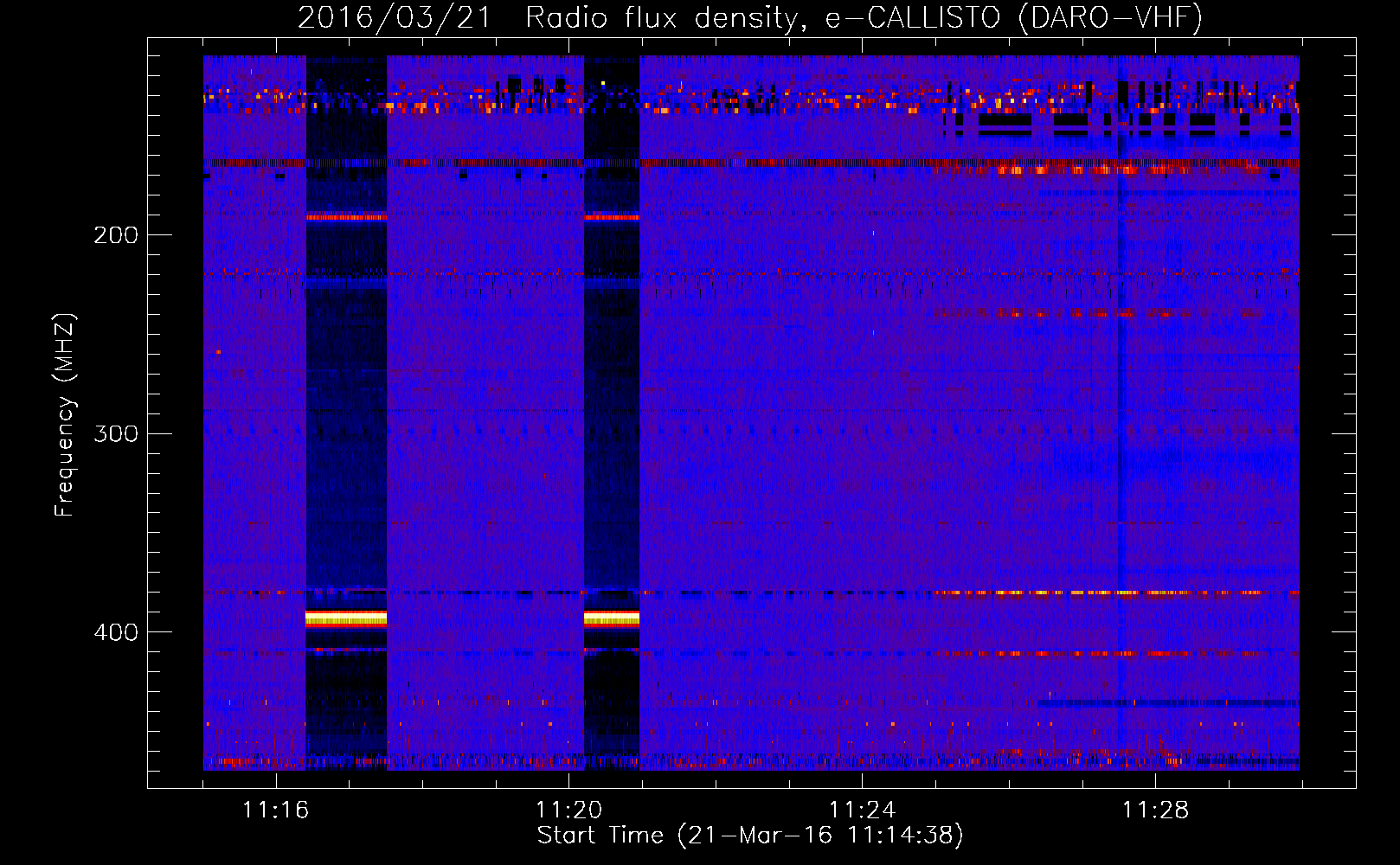The image size is (1400, 865).
Task: Click the "Start Time (21-Mar-16 11:14:38)" label
Action: (x=750, y=836)
